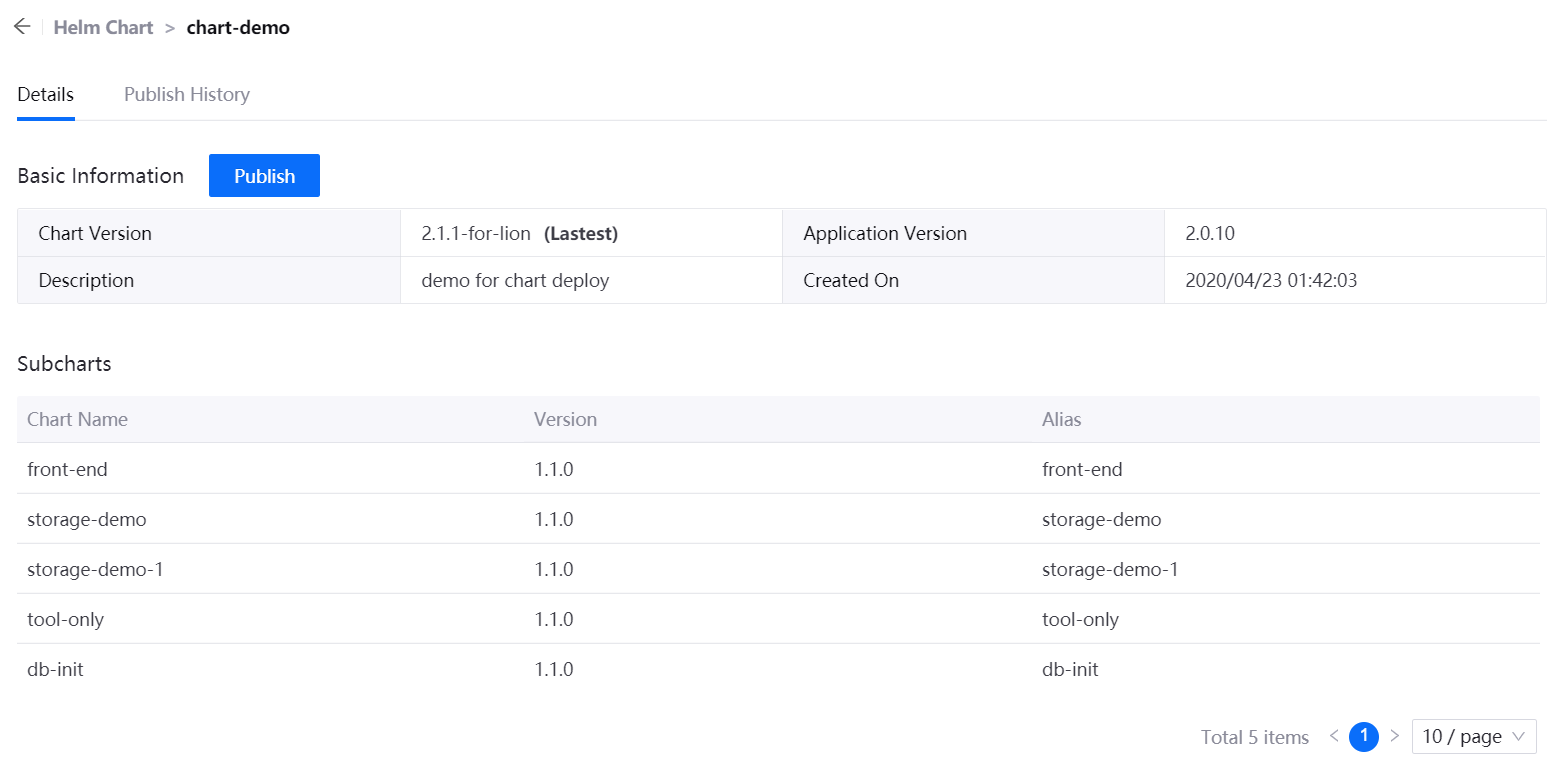Viewport: 1553px width, 762px height.
Task: Click the next page arrow in pagination
Action: tap(1394, 736)
